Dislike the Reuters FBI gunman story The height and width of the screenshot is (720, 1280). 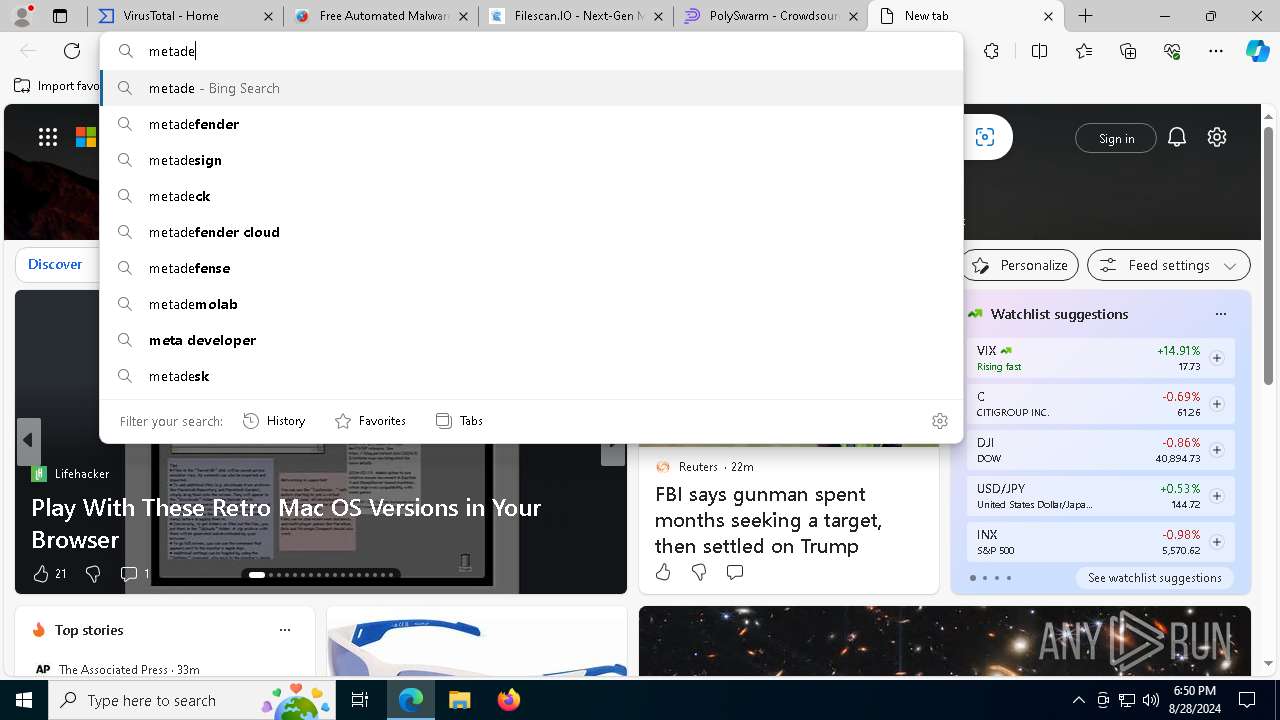(x=699, y=572)
